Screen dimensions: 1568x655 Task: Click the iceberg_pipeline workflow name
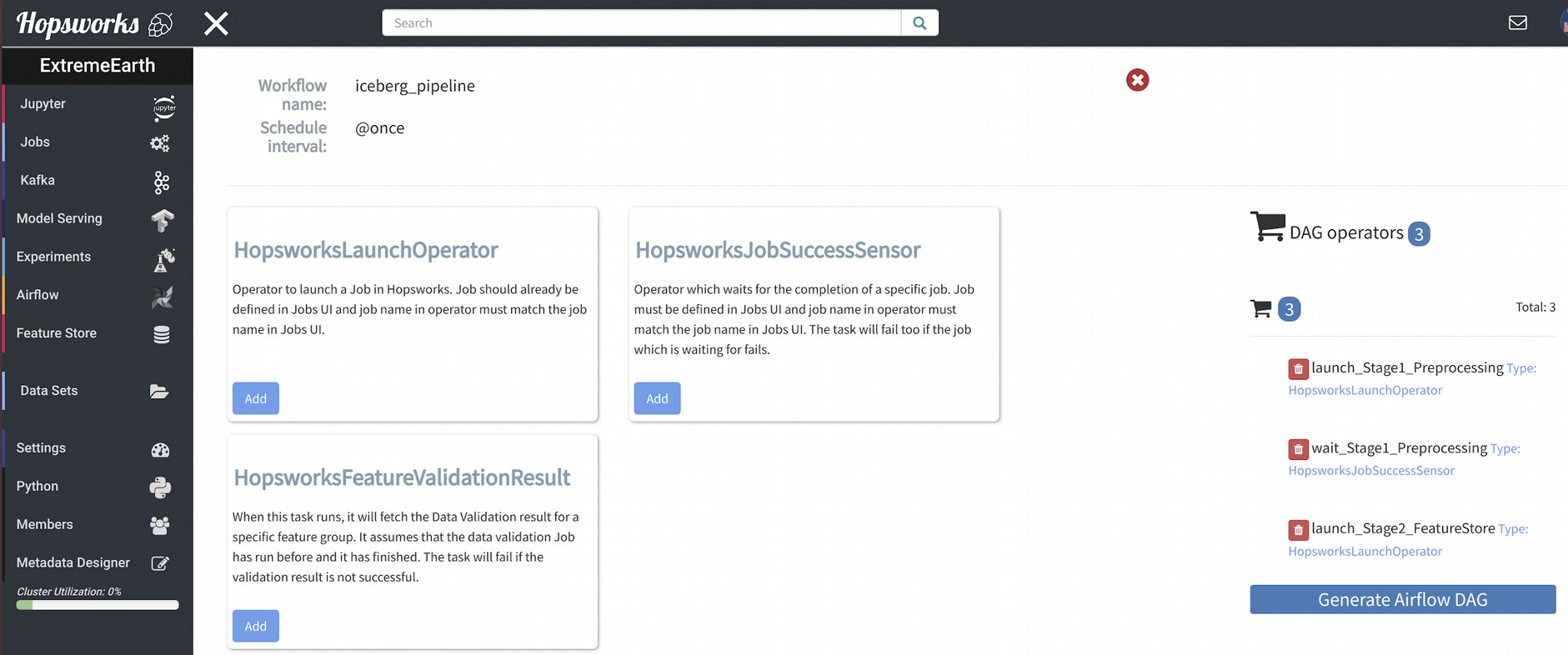pyautogui.click(x=415, y=86)
